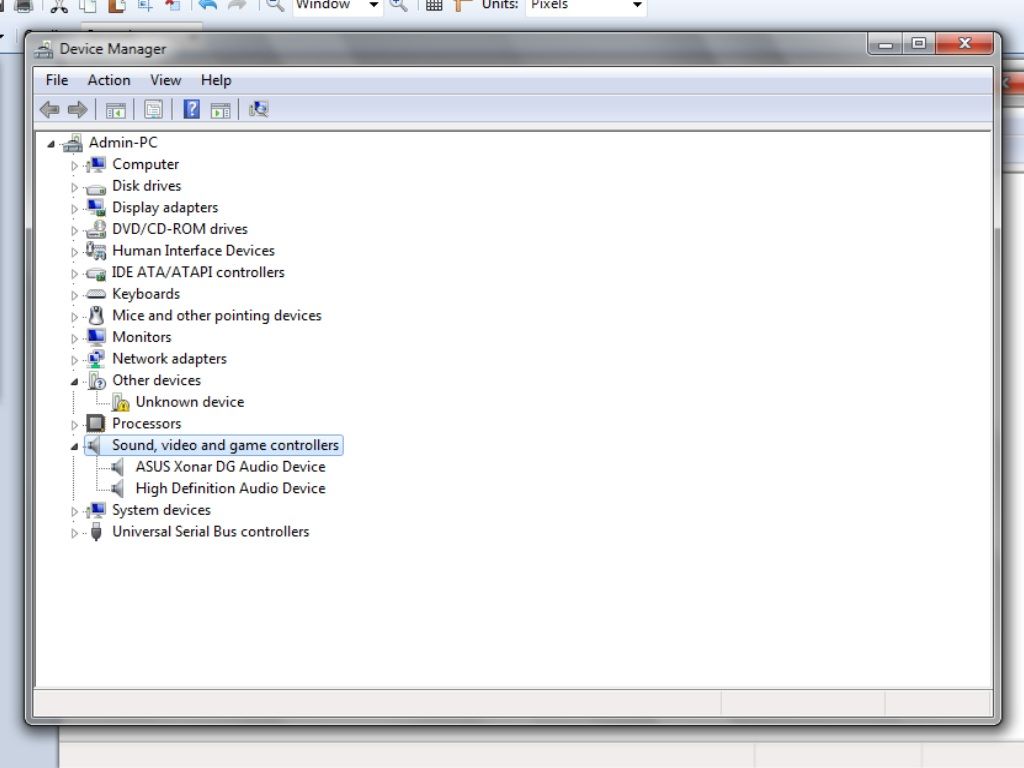Viewport: 1024px width, 768px height.
Task: Collapse Sound, video and game controllers
Action: [74, 446]
